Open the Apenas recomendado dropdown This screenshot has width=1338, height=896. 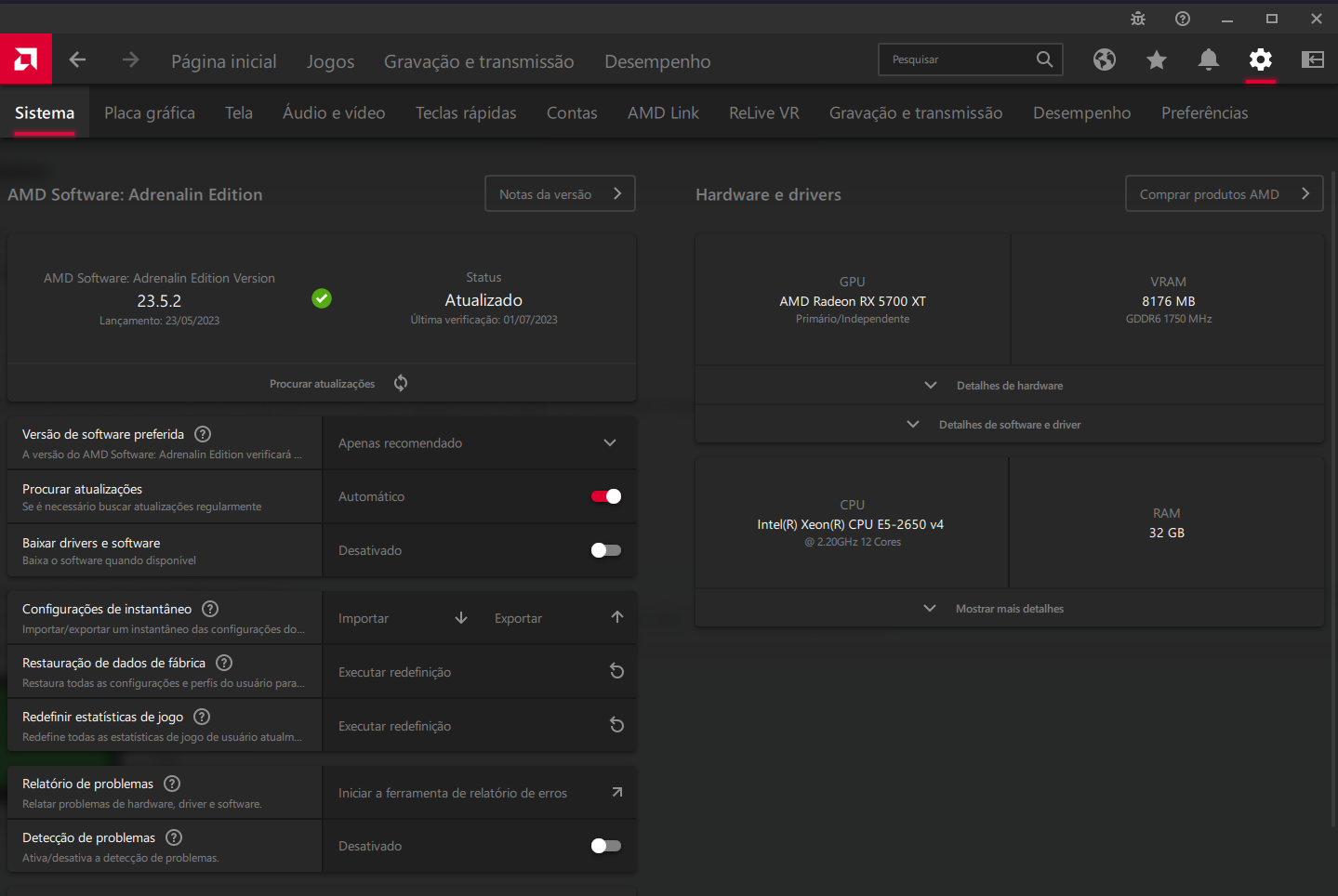point(480,442)
